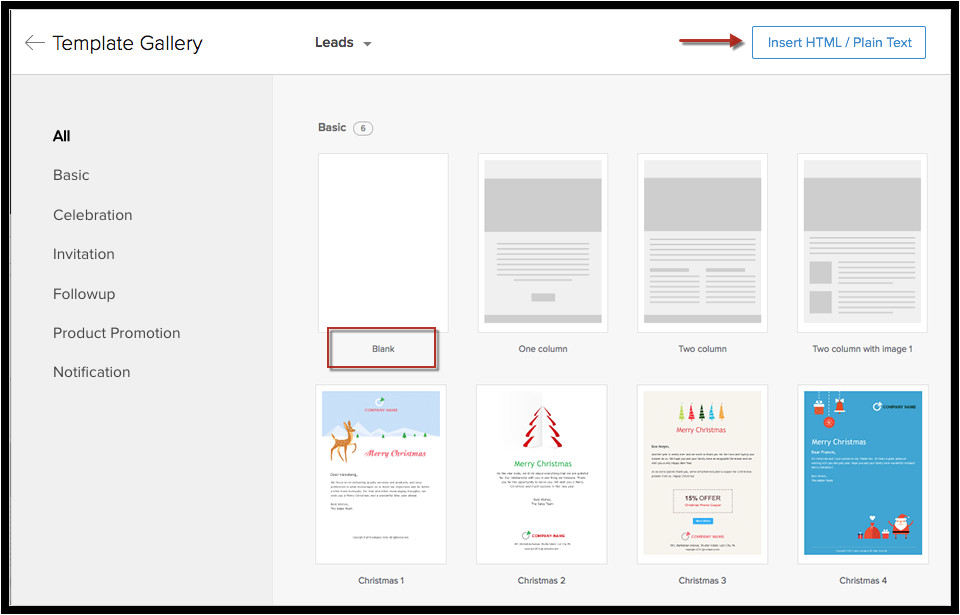Select Notification category in sidebar
Screen dimensions: 960x615
[x=91, y=372]
